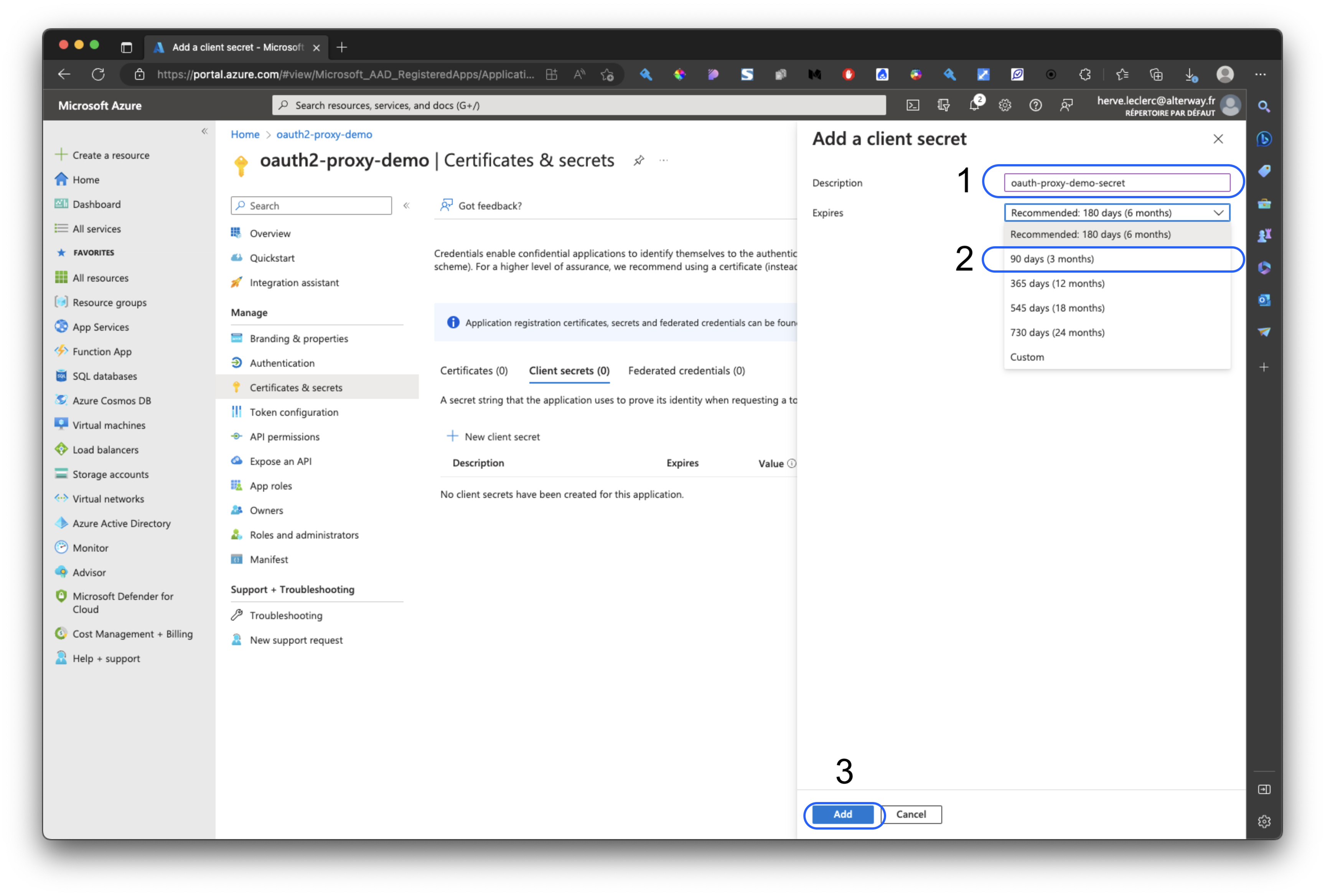This screenshot has height=896, width=1325.
Task: Open Azure Cloud Shell icon
Action: (x=912, y=105)
